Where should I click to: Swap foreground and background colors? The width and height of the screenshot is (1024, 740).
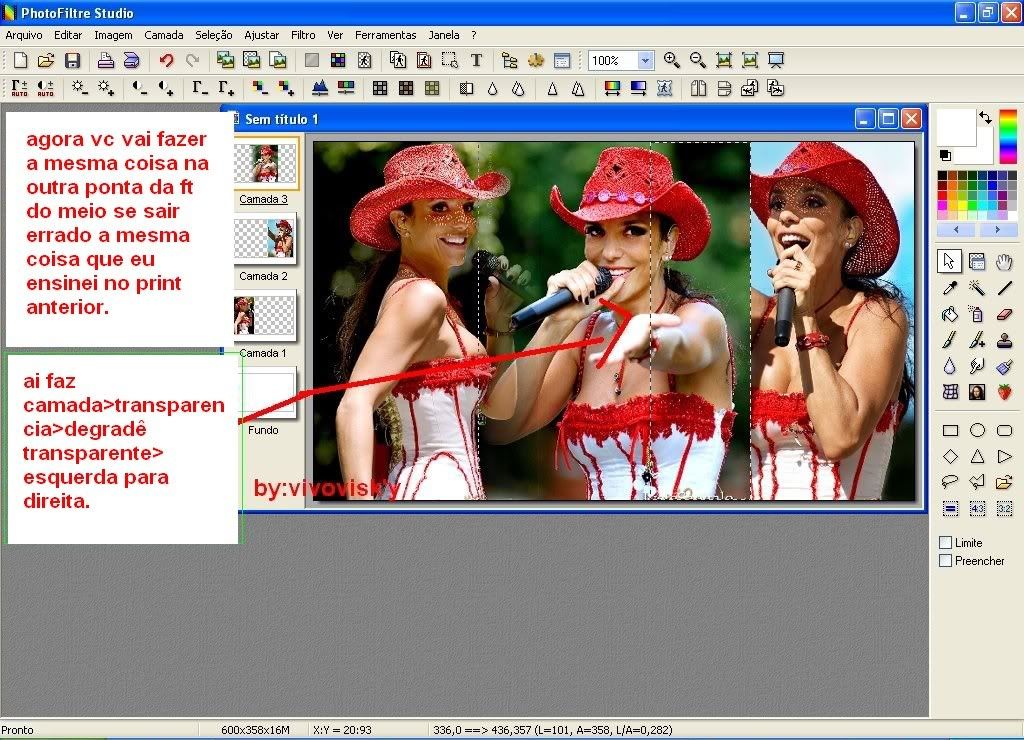985,117
